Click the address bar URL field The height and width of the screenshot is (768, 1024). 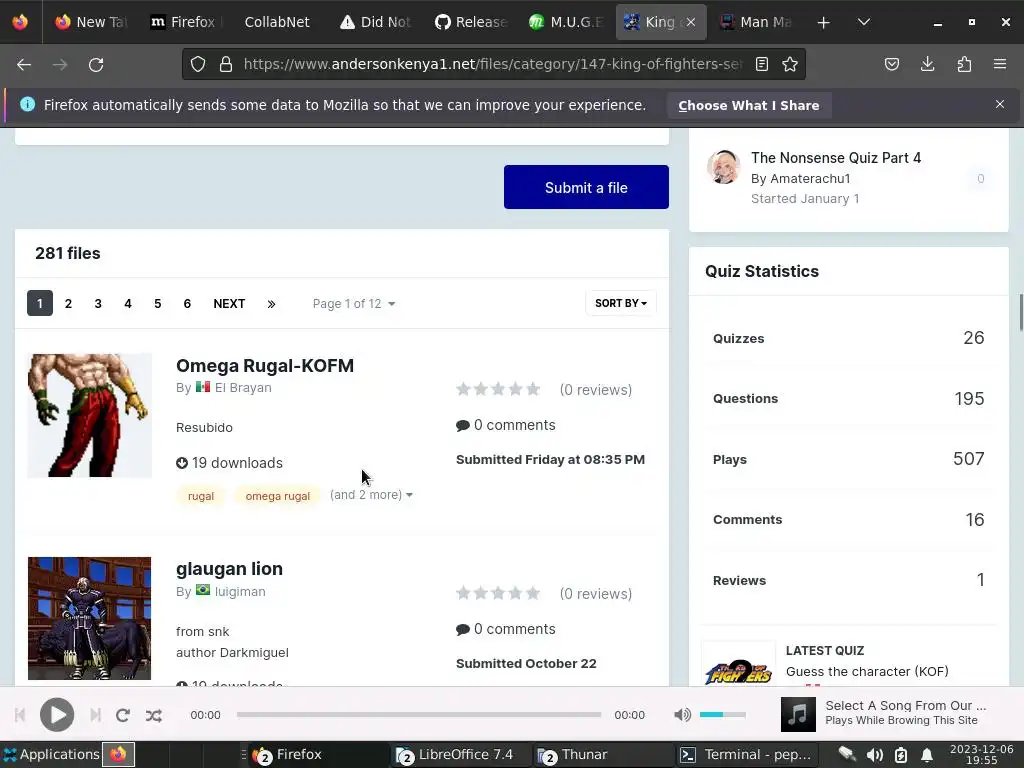492,64
